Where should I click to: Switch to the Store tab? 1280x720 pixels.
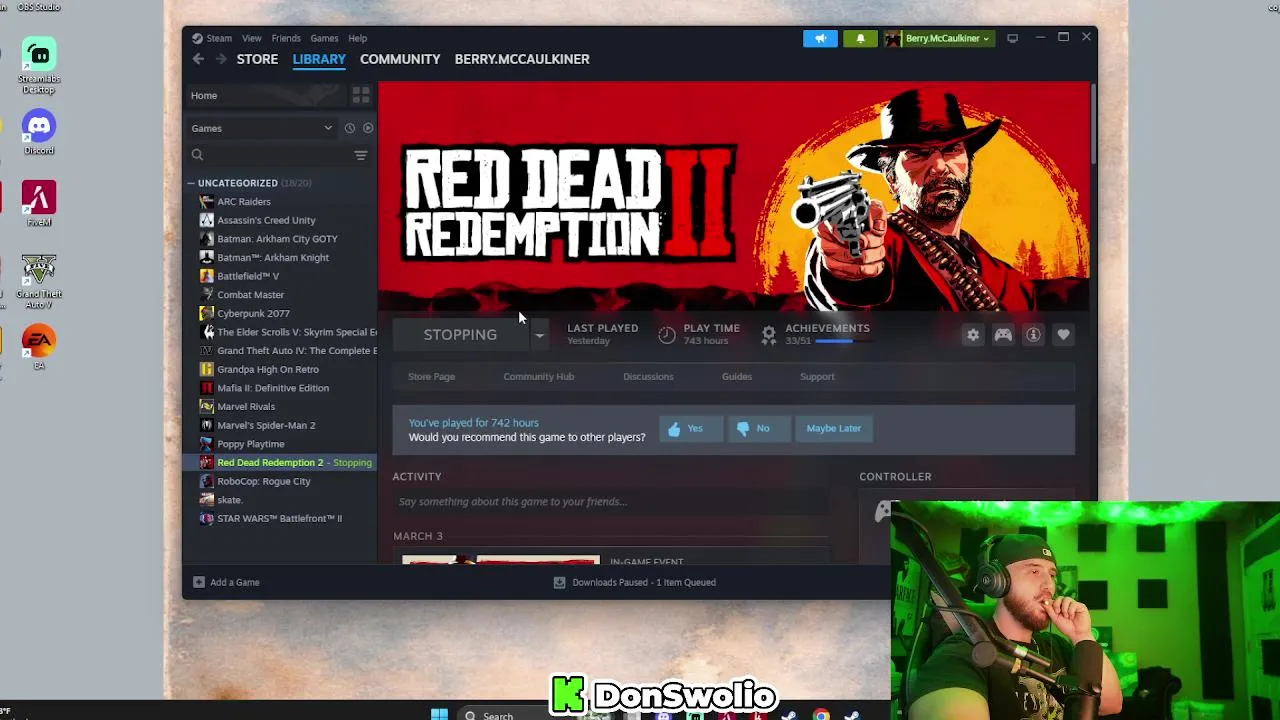point(257,59)
